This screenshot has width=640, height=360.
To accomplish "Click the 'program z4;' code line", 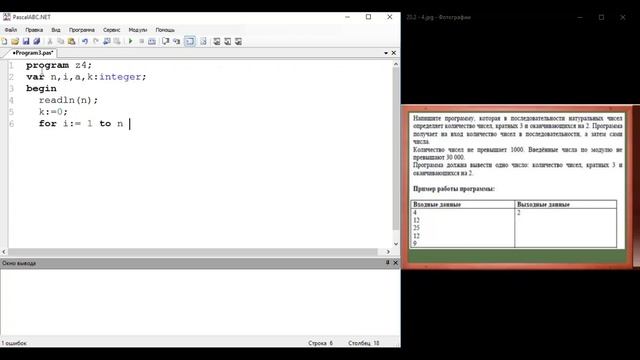I will pos(59,65).
